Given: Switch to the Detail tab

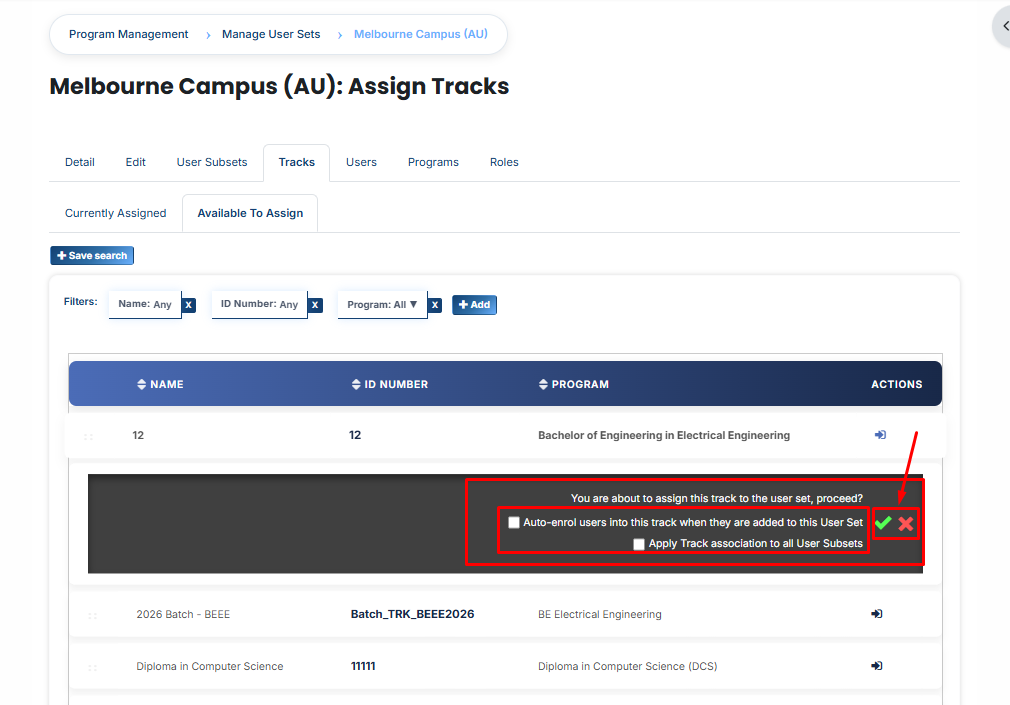Looking at the screenshot, I should (x=80, y=162).
